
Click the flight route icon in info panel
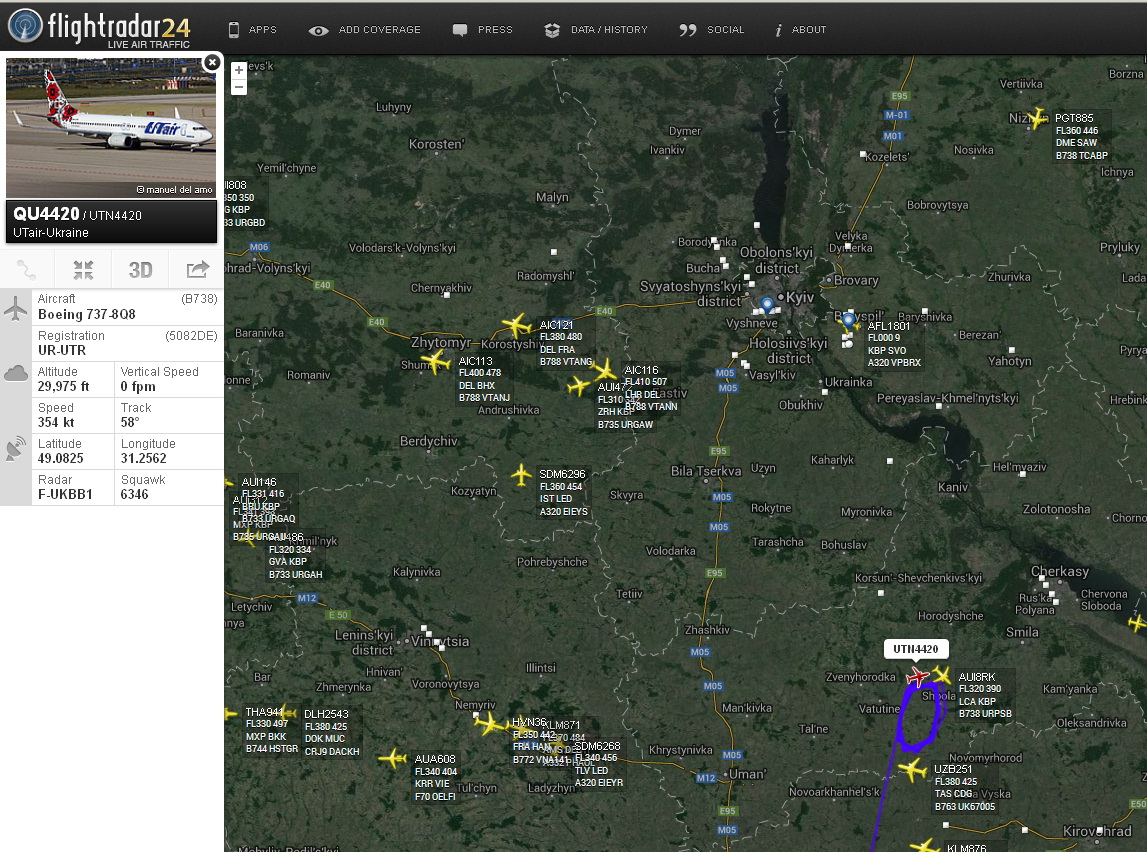click(27, 269)
